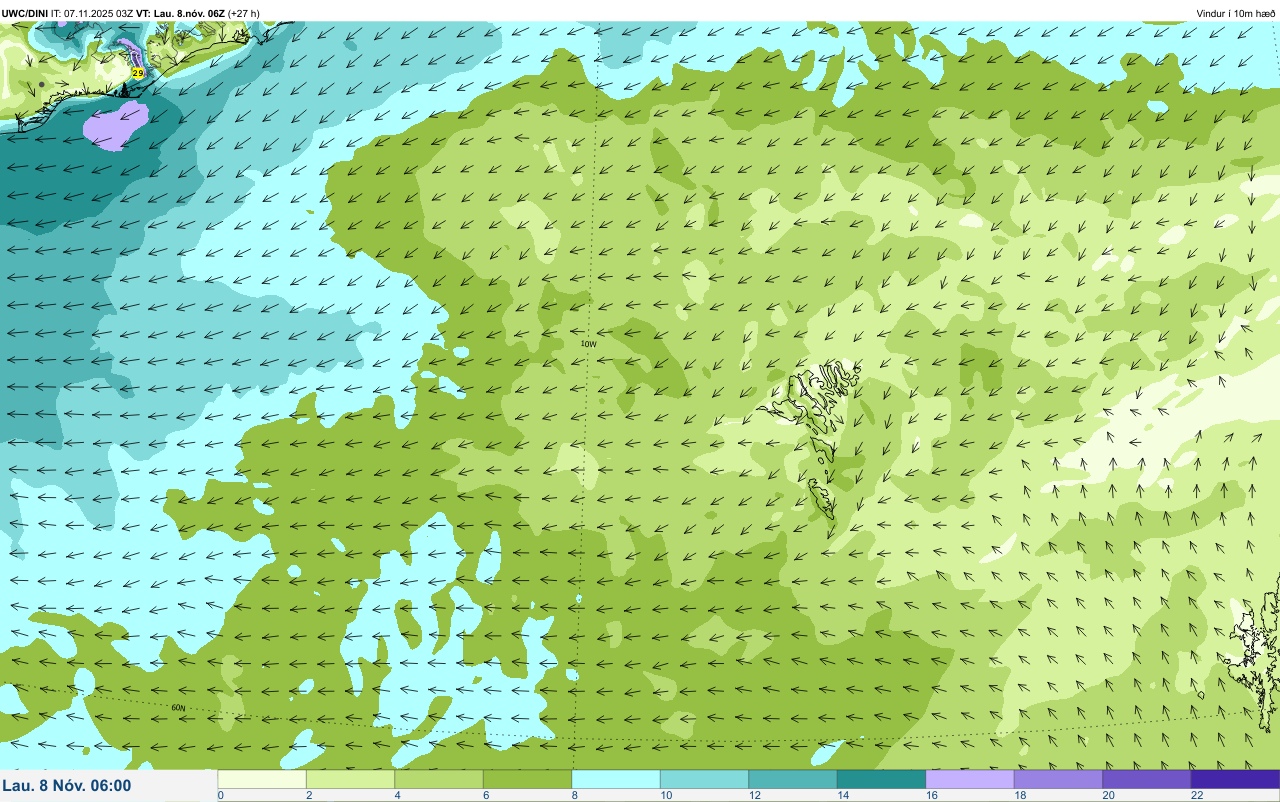Click the 'Lau. 8 Nóv. 06:00' date label

[67, 786]
